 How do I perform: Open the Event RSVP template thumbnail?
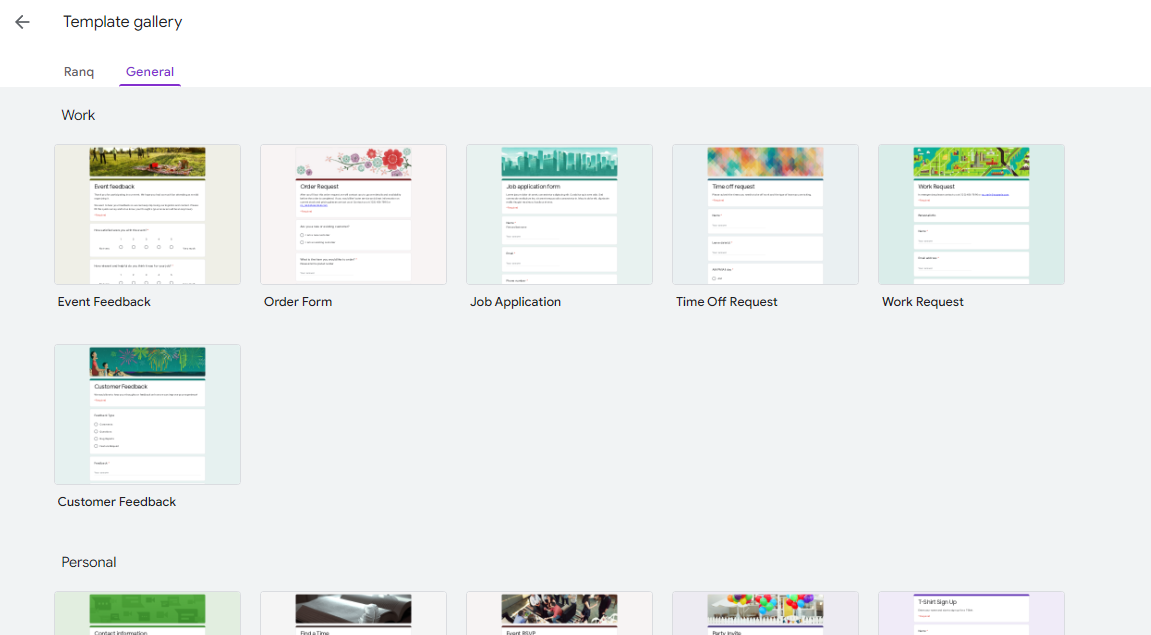(x=559, y=614)
